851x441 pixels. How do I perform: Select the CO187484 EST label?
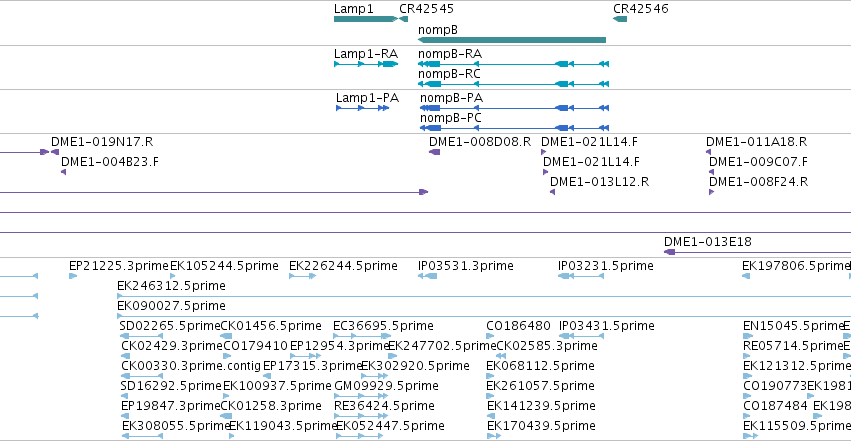pos(775,406)
